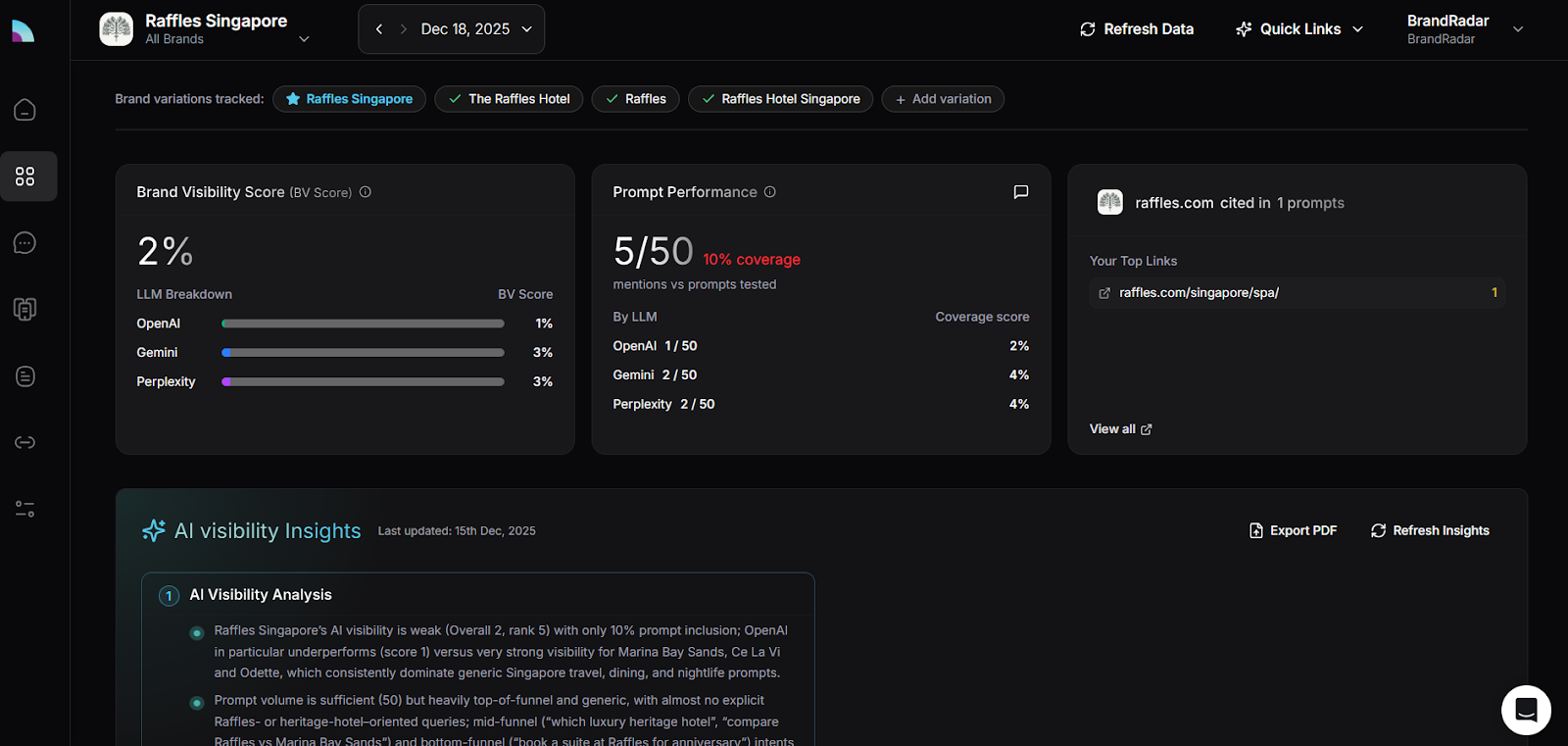Expand the All Brands selector chevron
This screenshot has height=746, width=1568.
pyautogui.click(x=304, y=39)
